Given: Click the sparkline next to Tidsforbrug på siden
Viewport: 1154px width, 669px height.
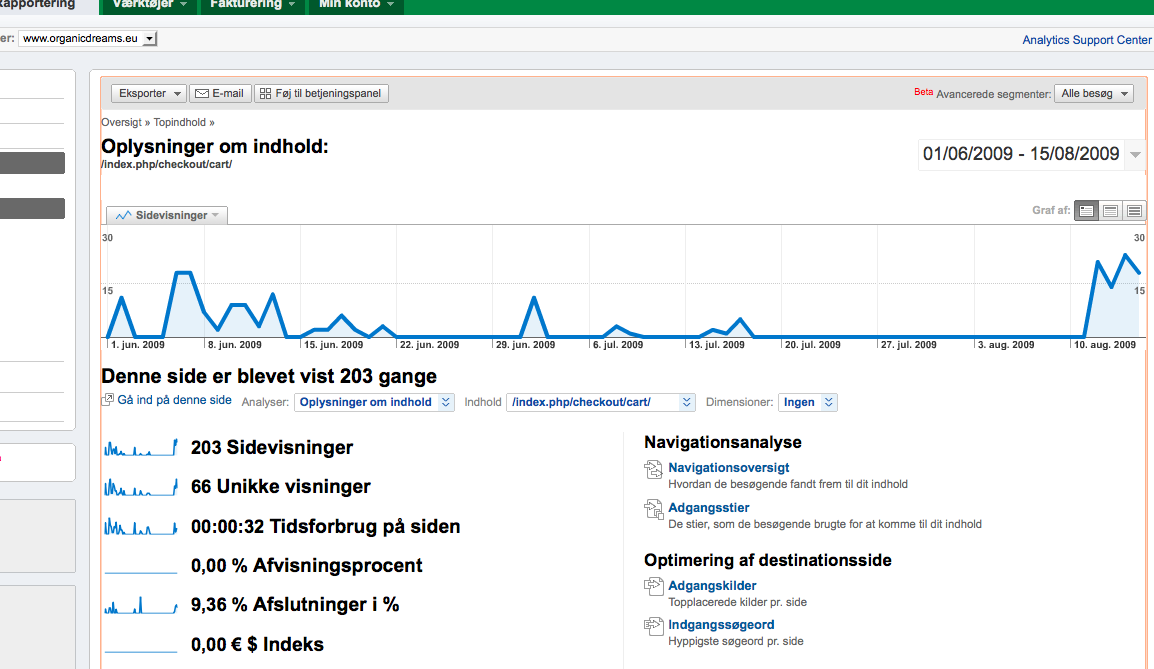Looking at the screenshot, I should [x=141, y=526].
